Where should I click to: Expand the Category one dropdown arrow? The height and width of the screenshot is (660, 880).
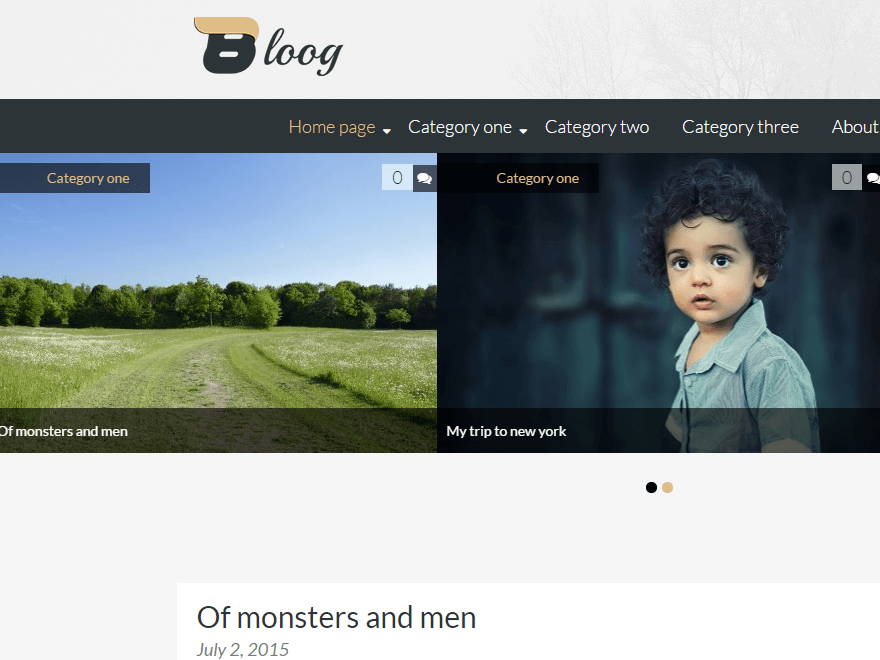pos(523,131)
